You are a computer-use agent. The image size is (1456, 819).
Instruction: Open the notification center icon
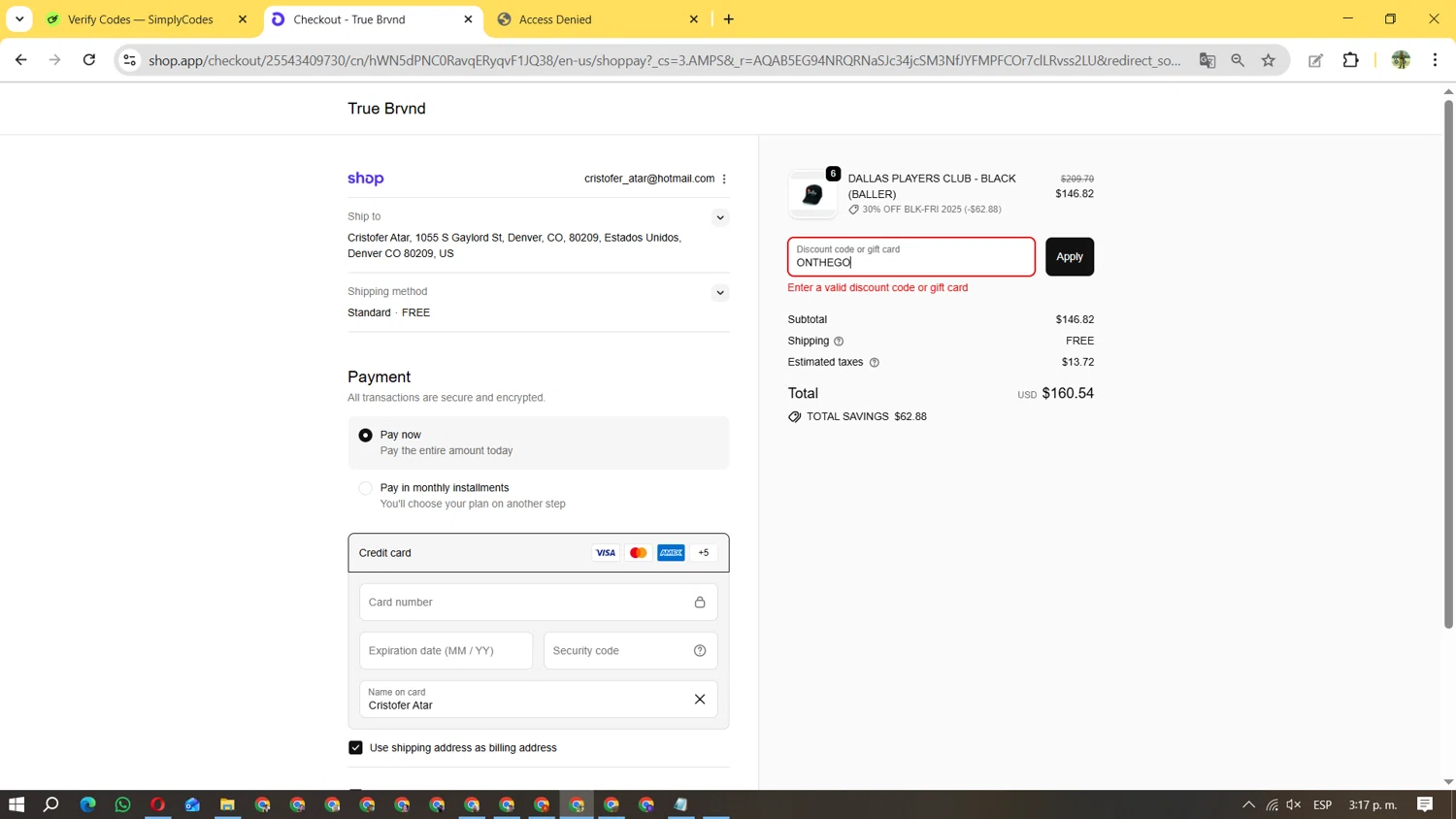[x=1425, y=804]
